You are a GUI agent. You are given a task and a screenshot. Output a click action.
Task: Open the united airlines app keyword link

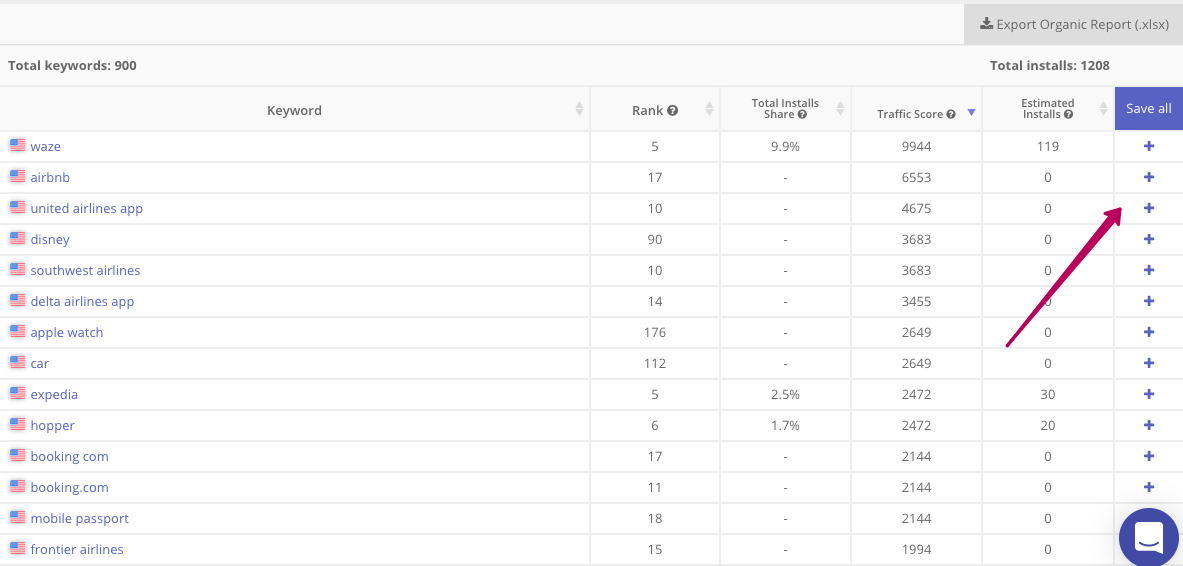[x=87, y=208]
